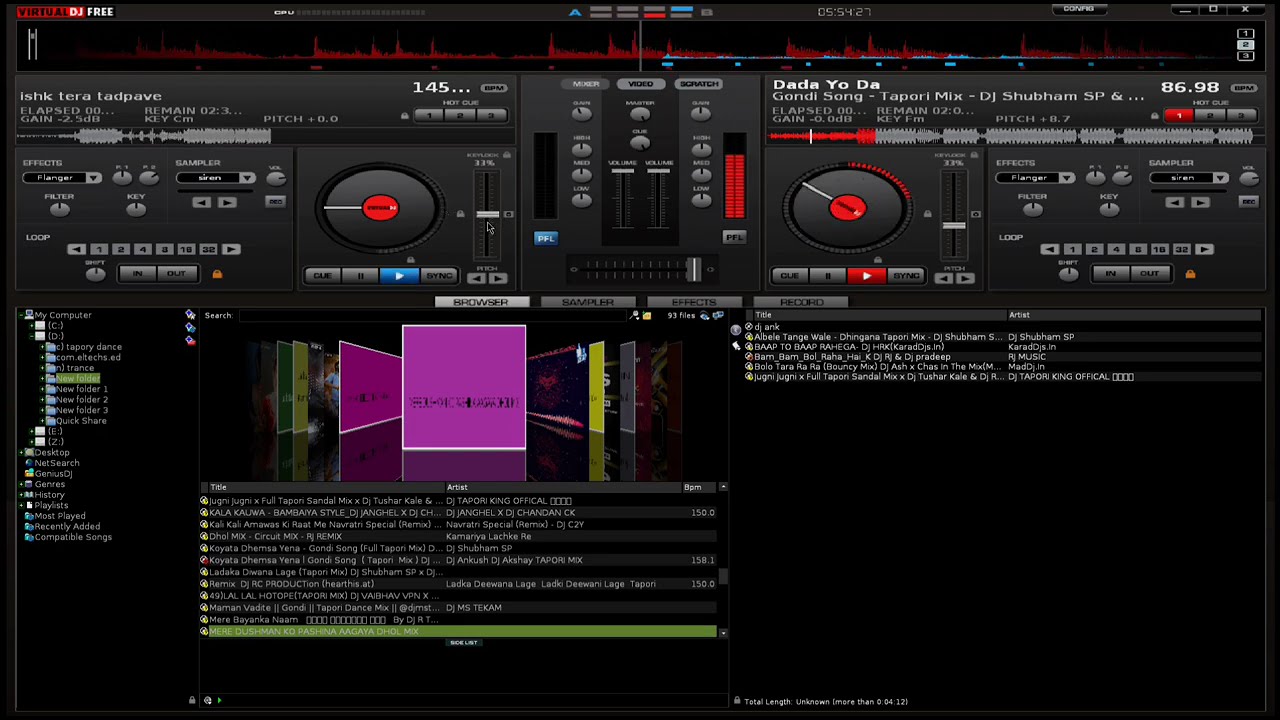Start playback on the left deck
The image size is (1280, 720).
point(398,276)
